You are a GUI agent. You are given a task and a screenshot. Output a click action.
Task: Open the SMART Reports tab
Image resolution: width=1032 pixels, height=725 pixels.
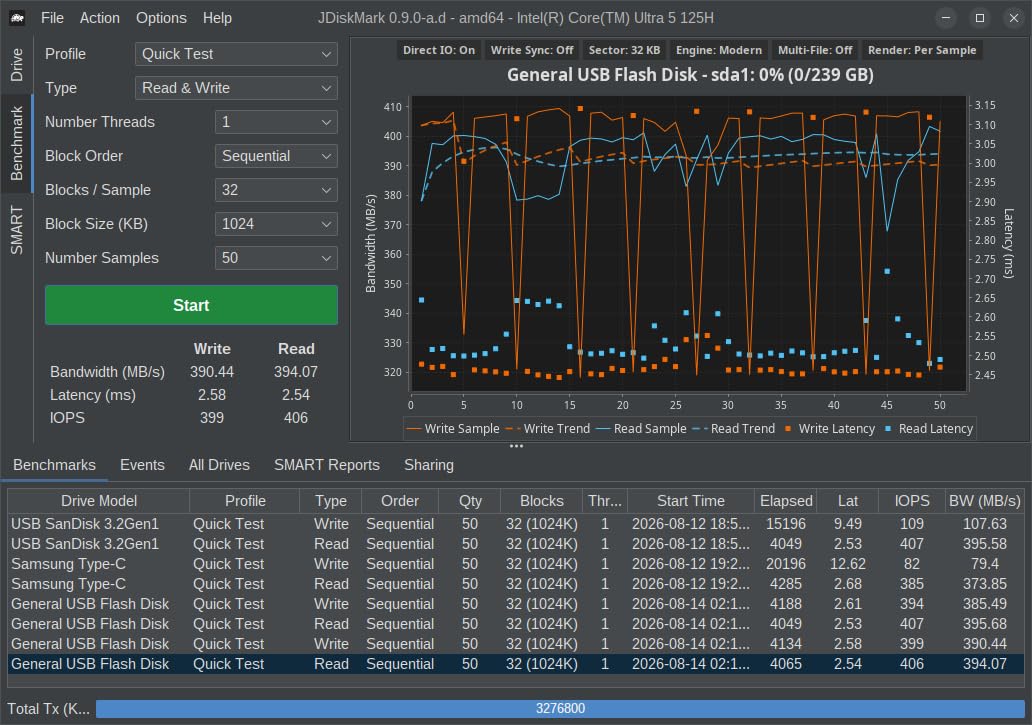tap(327, 465)
